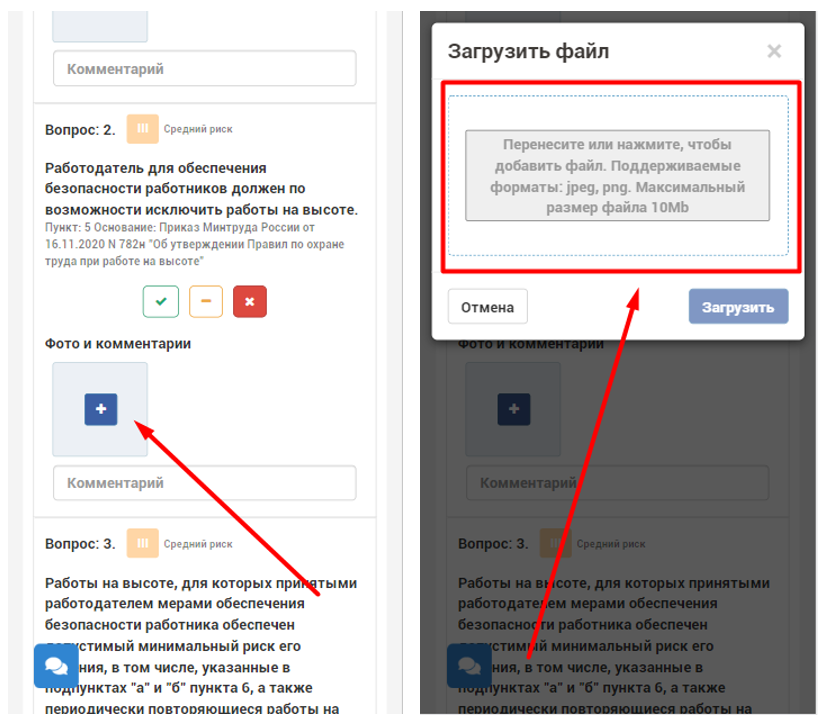Select the red cross answer for question 2
Screen dimensions: 829x726
pyautogui.click(x=250, y=301)
